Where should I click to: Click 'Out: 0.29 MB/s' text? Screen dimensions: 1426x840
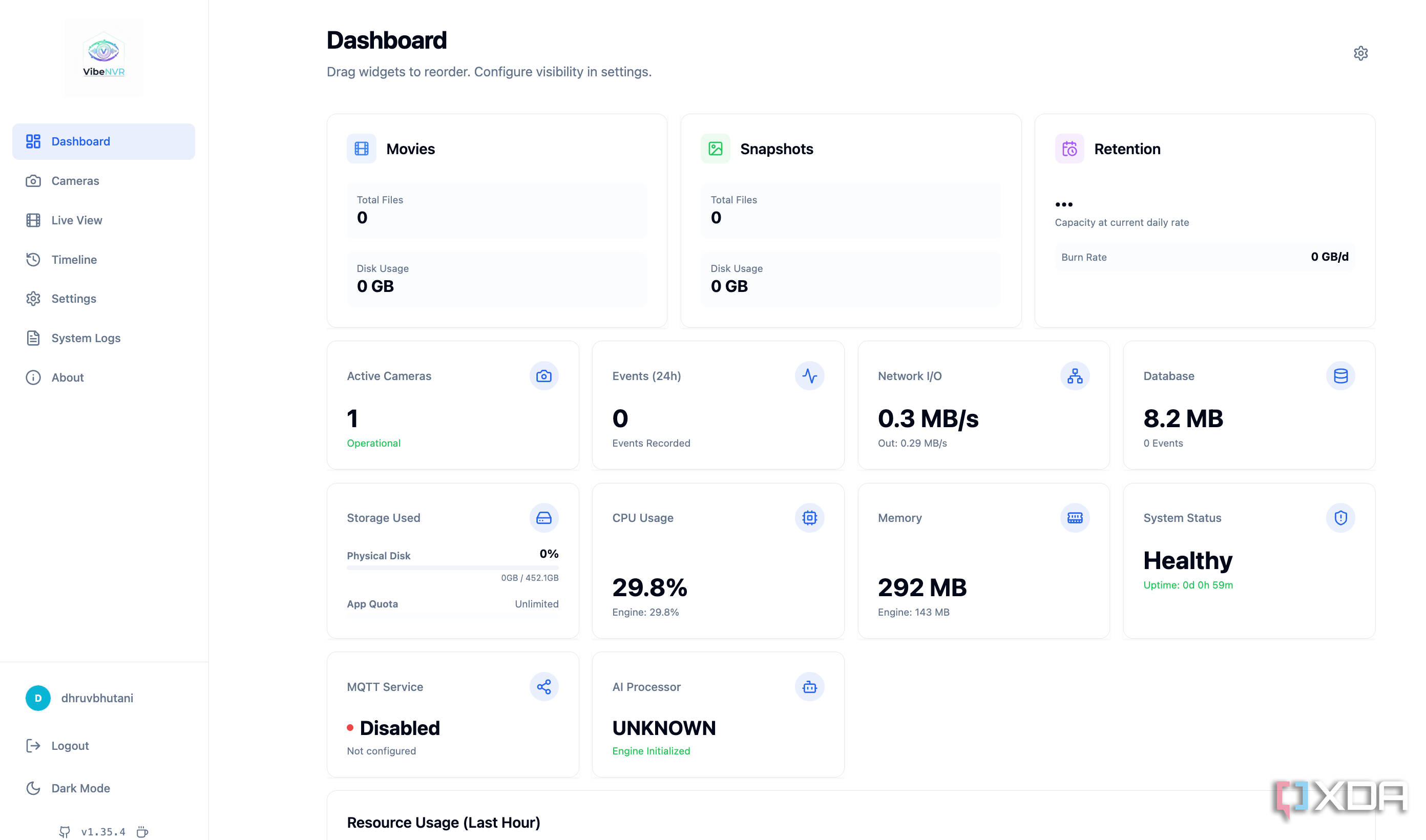pos(912,443)
